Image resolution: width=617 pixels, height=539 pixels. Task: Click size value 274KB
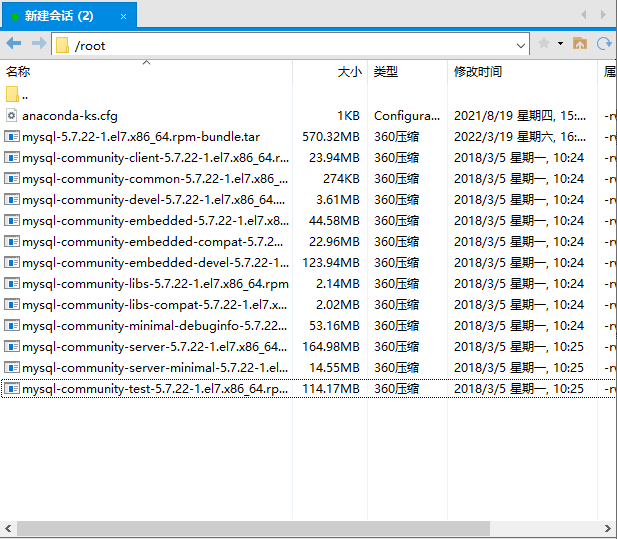point(341,179)
